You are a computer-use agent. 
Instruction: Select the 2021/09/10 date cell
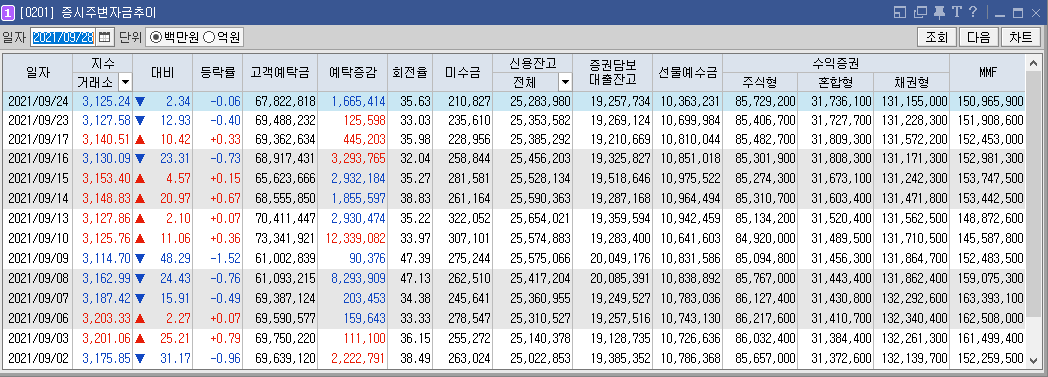pos(38,238)
